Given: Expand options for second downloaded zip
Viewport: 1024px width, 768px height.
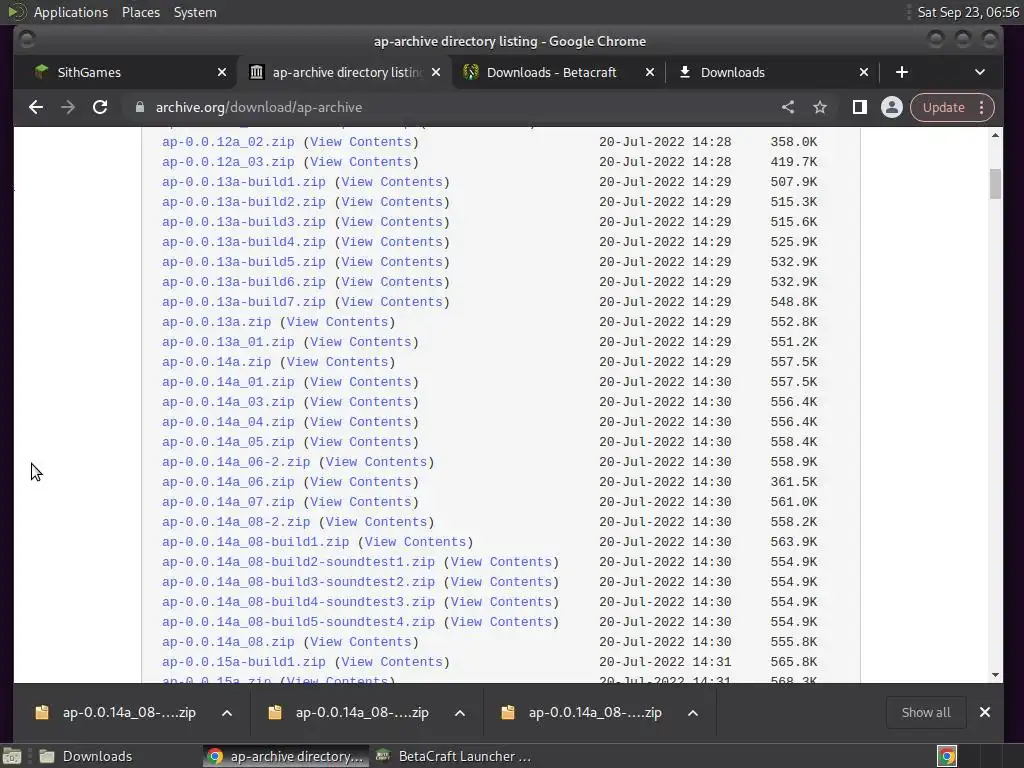Looking at the screenshot, I should coord(460,712).
